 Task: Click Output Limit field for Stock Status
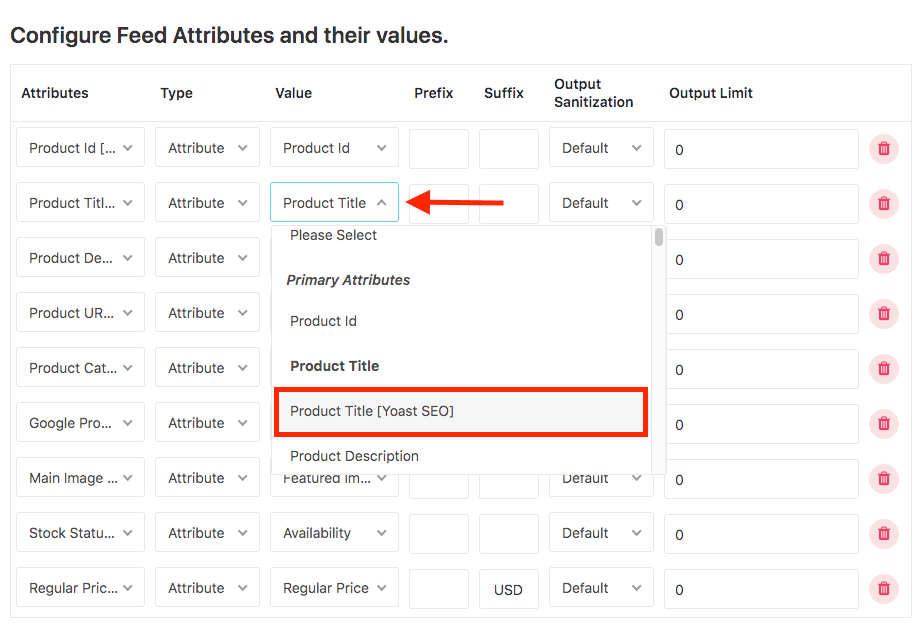[x=761, y=534]
